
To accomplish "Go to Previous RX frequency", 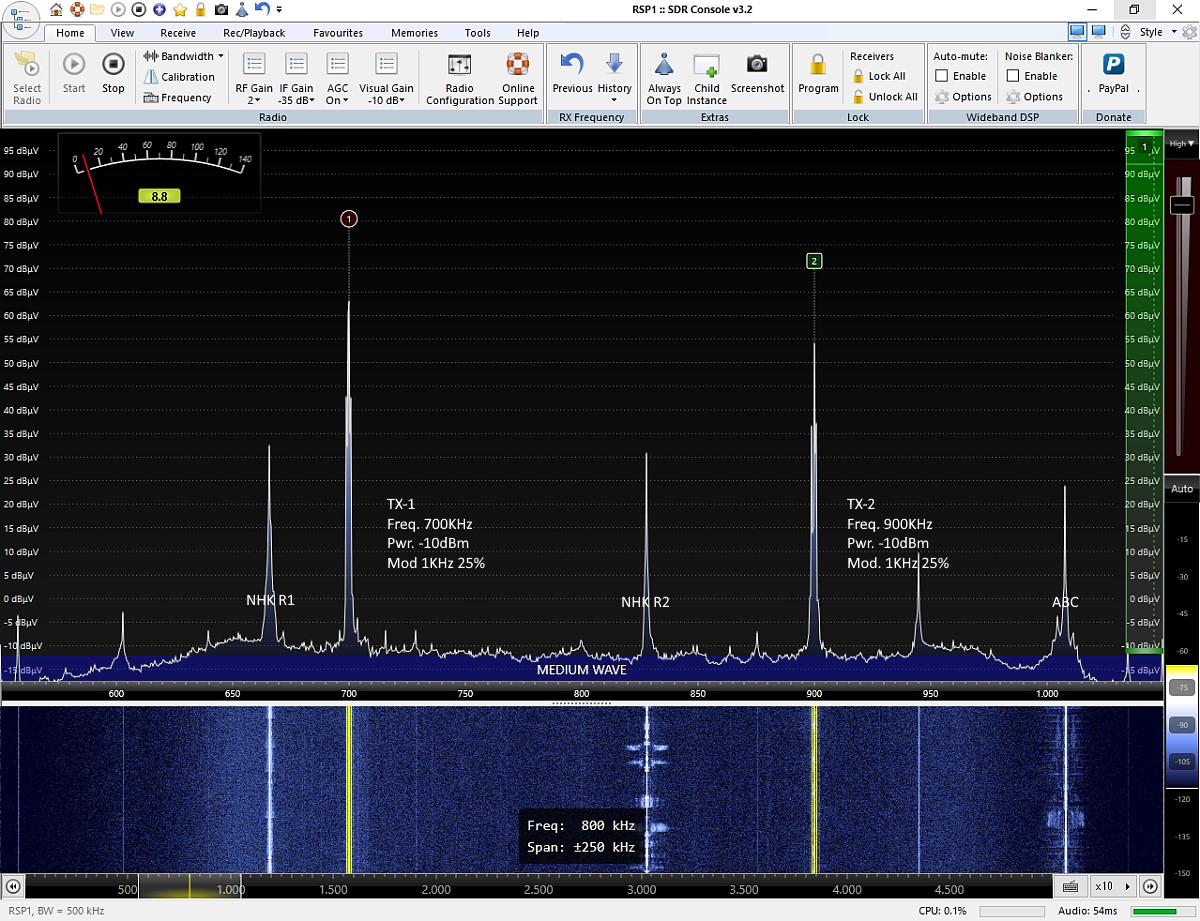I will pos(572,74).
